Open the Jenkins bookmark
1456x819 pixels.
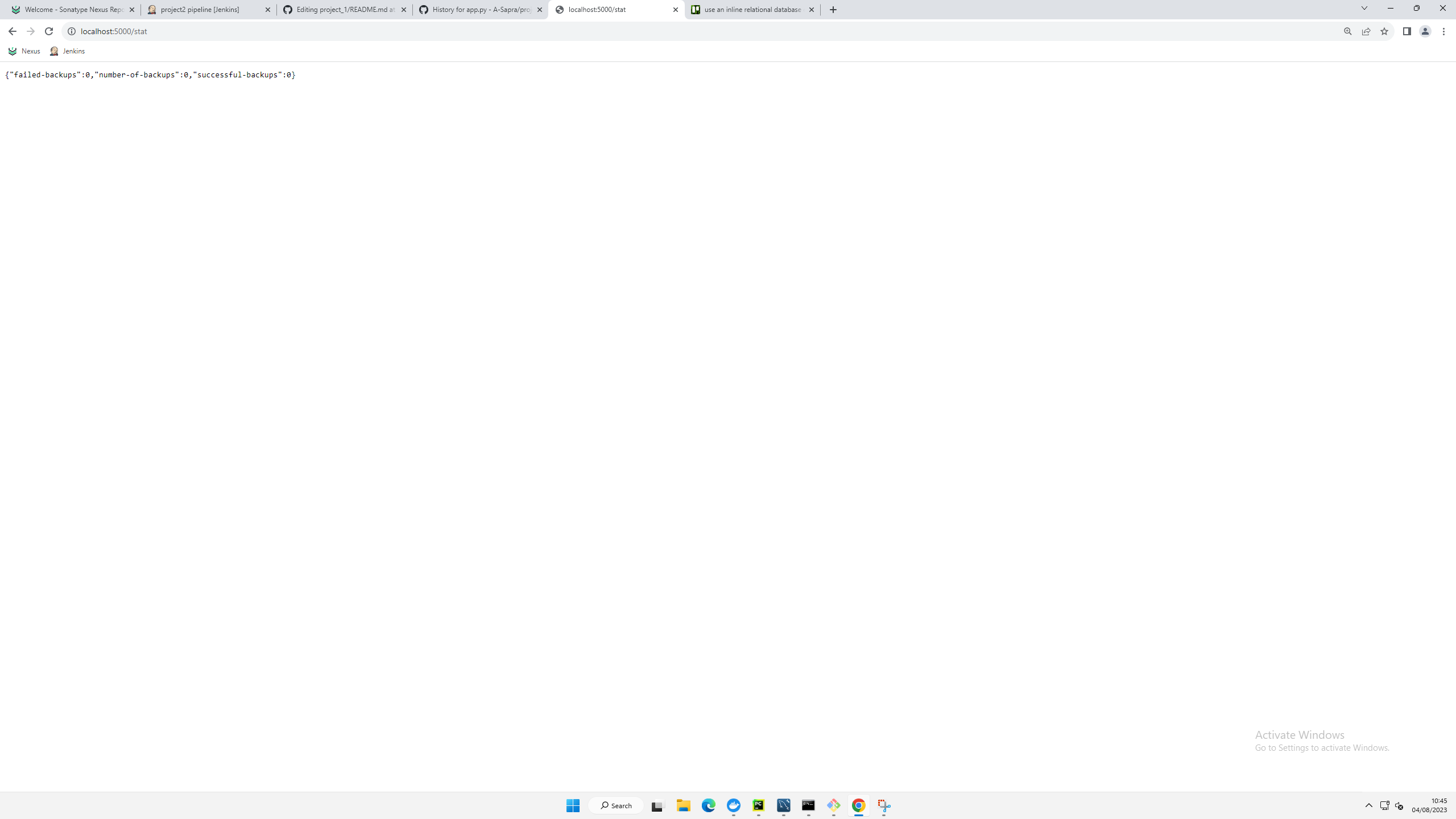[68, 51]
